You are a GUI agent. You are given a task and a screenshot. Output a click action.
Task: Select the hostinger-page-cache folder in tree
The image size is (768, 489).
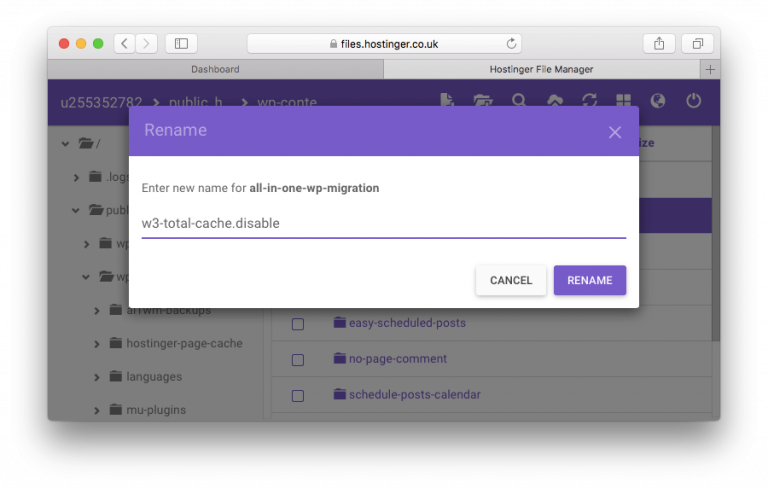point(184,343)
